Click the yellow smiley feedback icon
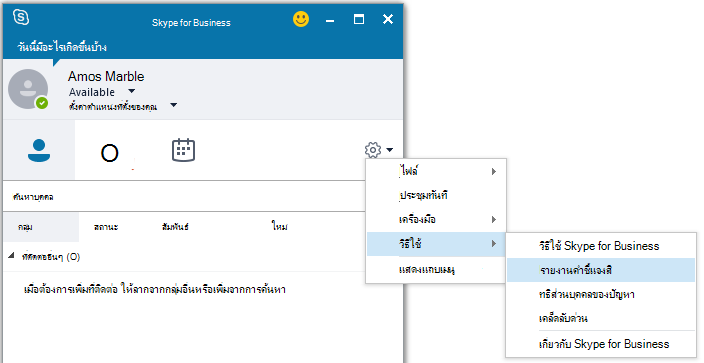The image size is (704, 363). pos(301,19)
